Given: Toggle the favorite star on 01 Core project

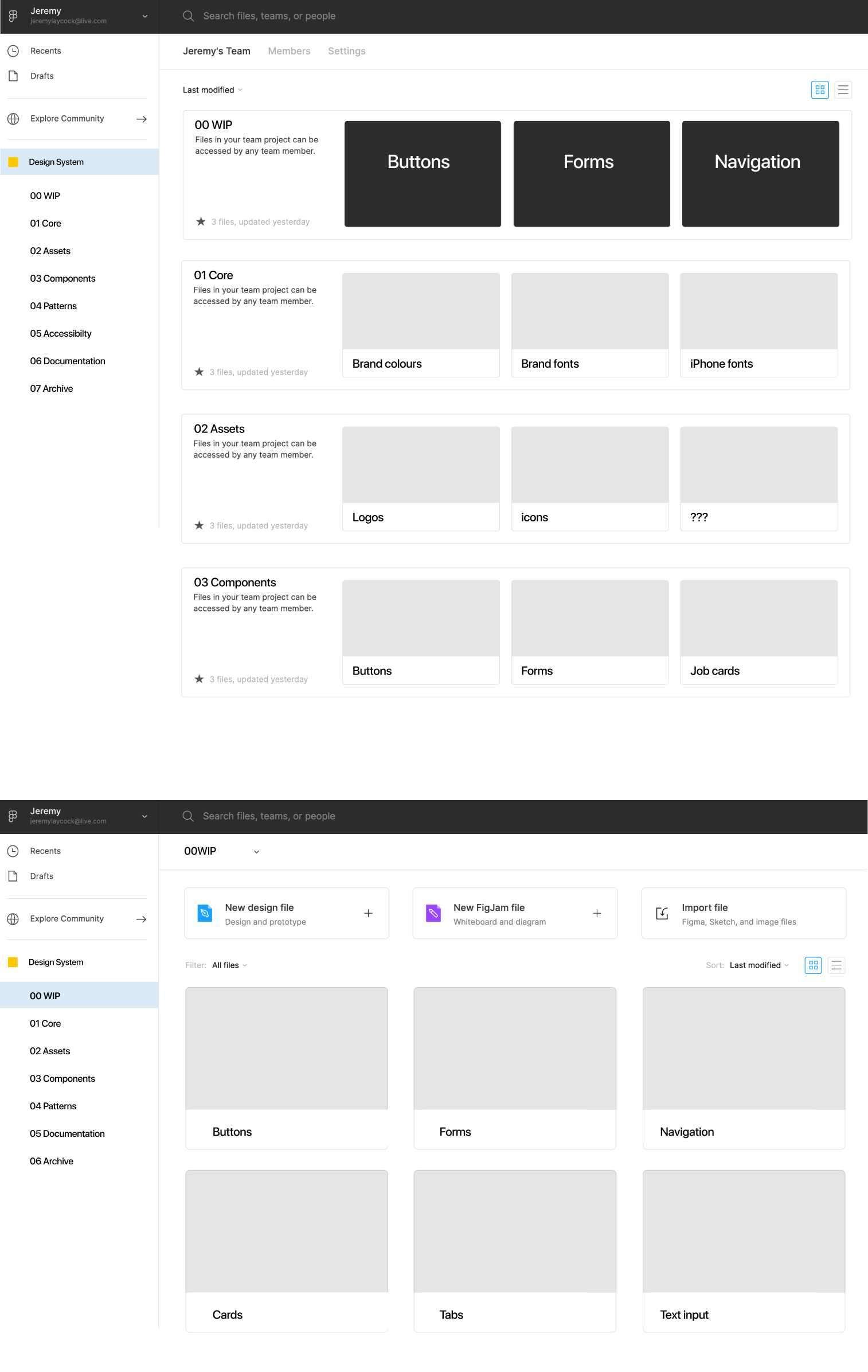Looking at the screenshot, I should 199,372.
